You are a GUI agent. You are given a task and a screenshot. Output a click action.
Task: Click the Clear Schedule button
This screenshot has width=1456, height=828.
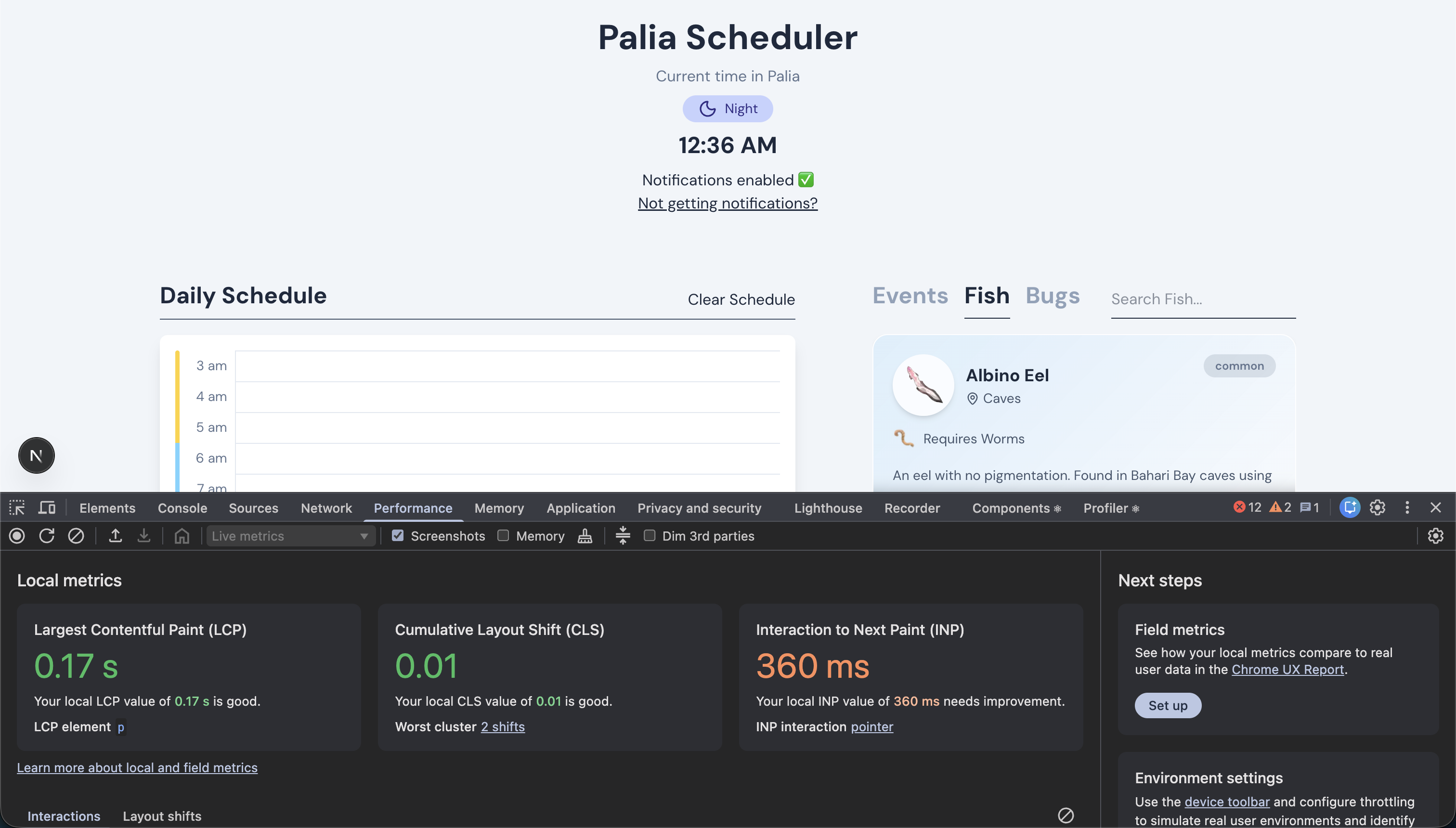[741, 300]
